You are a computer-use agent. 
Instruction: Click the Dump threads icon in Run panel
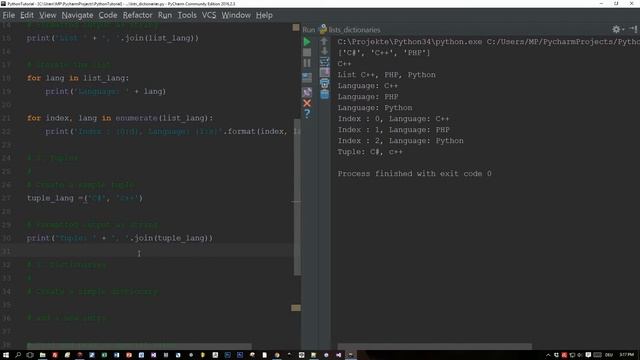coord(307,77)
